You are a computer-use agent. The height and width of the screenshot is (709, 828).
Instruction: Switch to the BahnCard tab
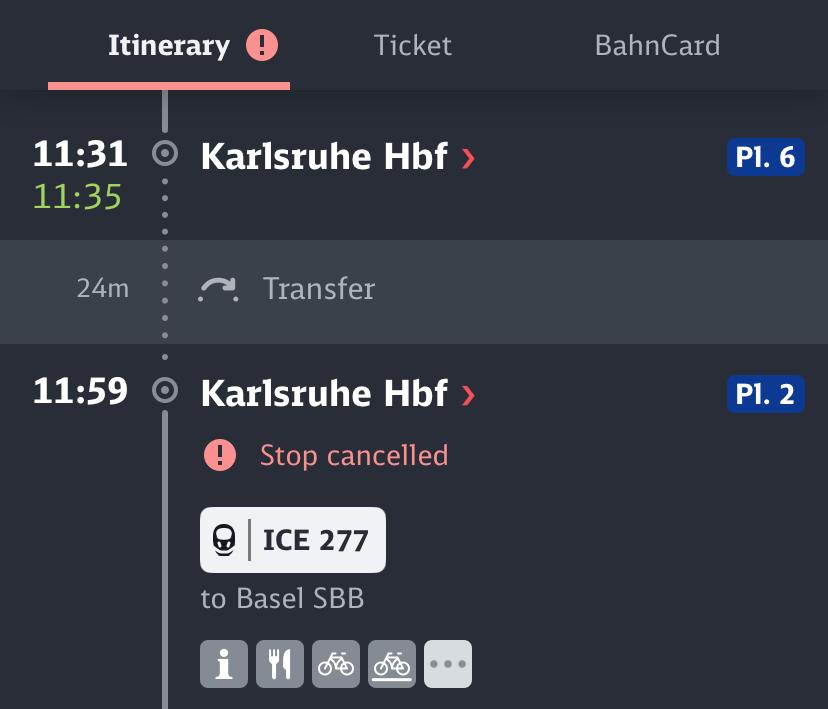click(657, 46)
